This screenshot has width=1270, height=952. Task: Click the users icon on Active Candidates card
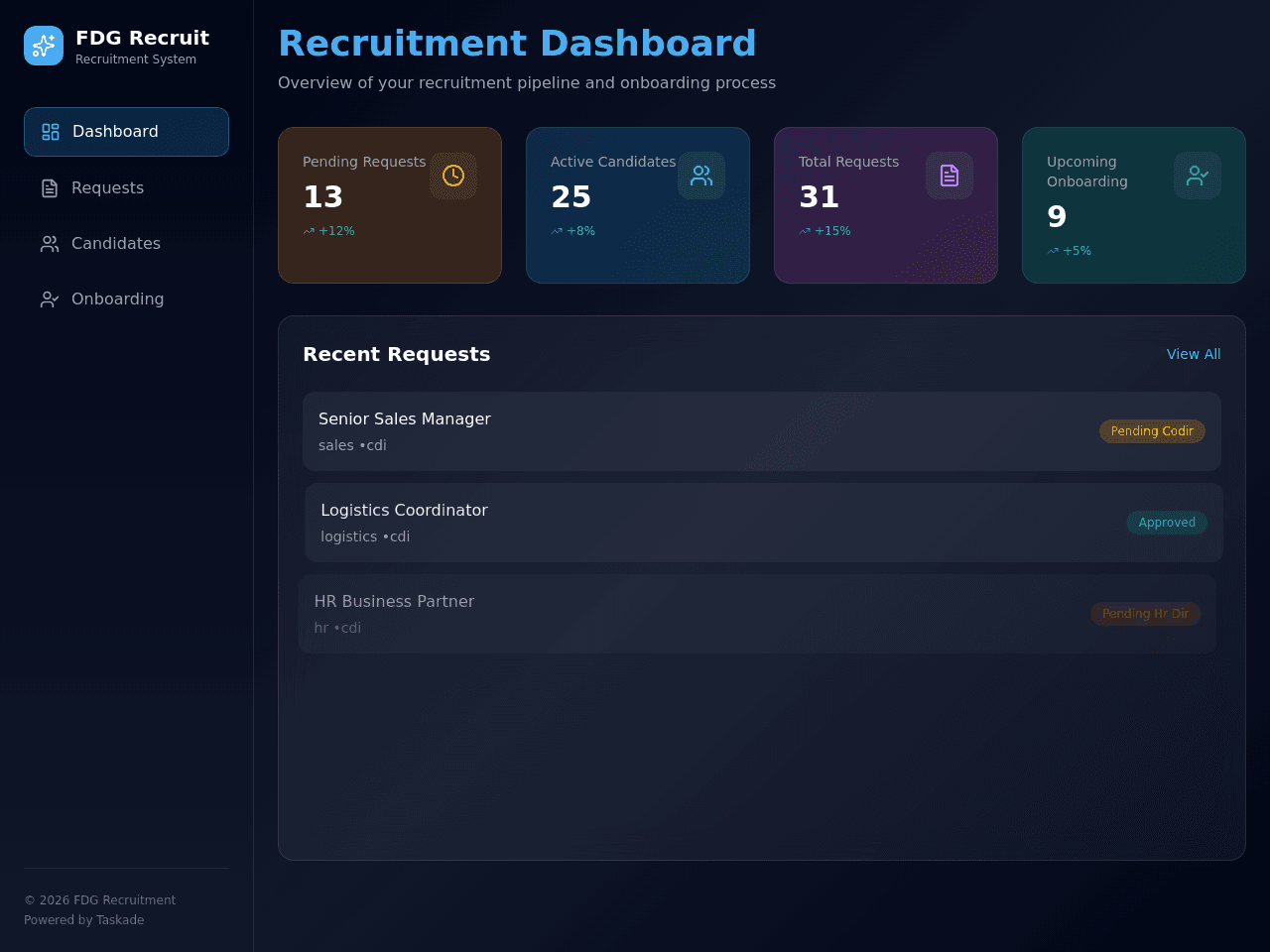(x=701, y=176)
